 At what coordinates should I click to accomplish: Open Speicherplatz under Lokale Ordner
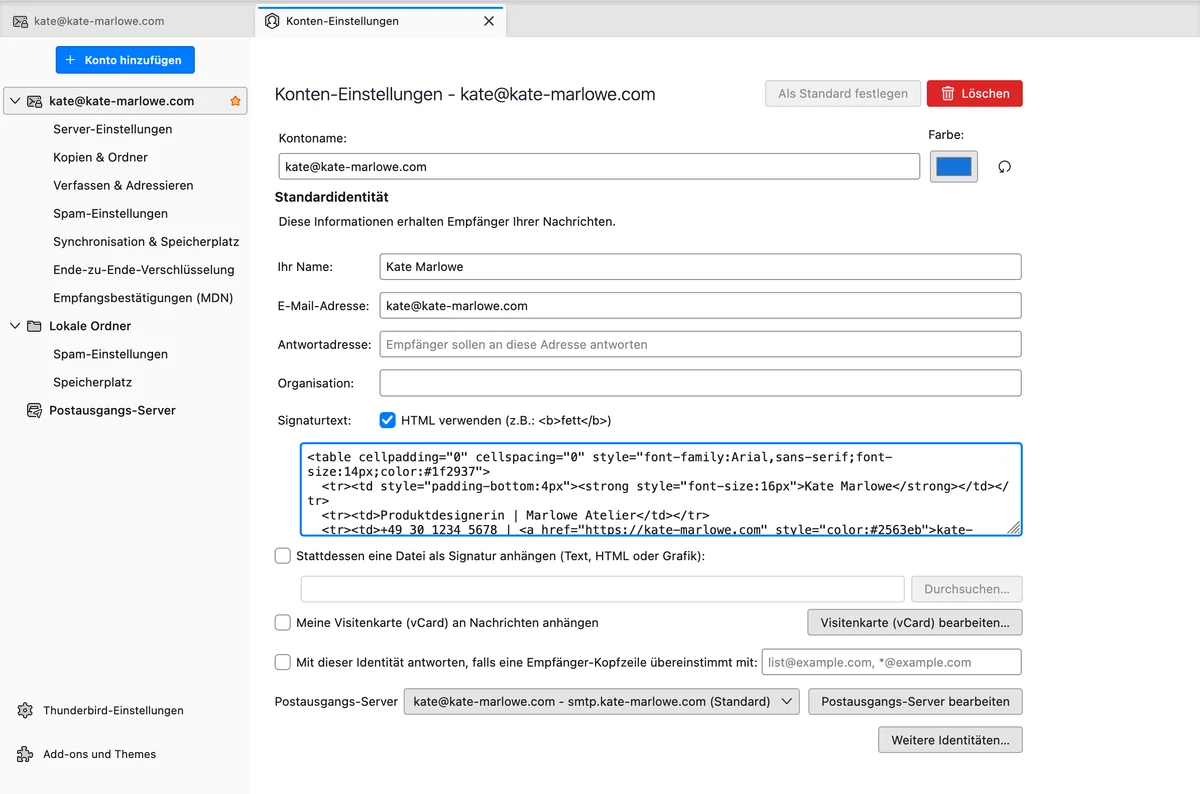[x=92, y=382]
